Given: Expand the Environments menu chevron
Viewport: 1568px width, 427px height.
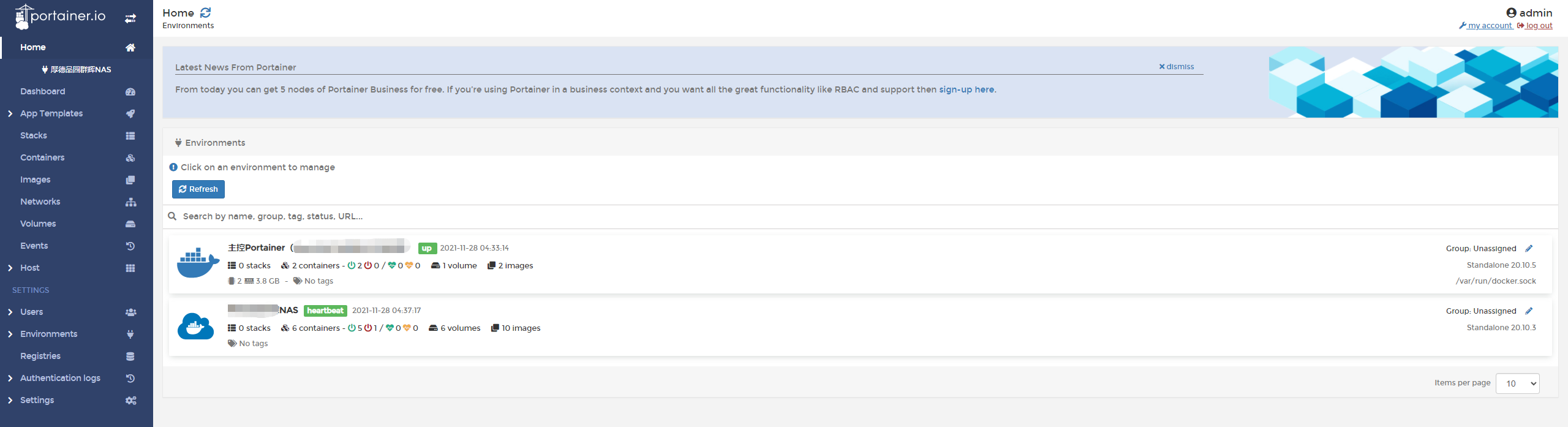Looking at the screenshot, I should 10,334.
